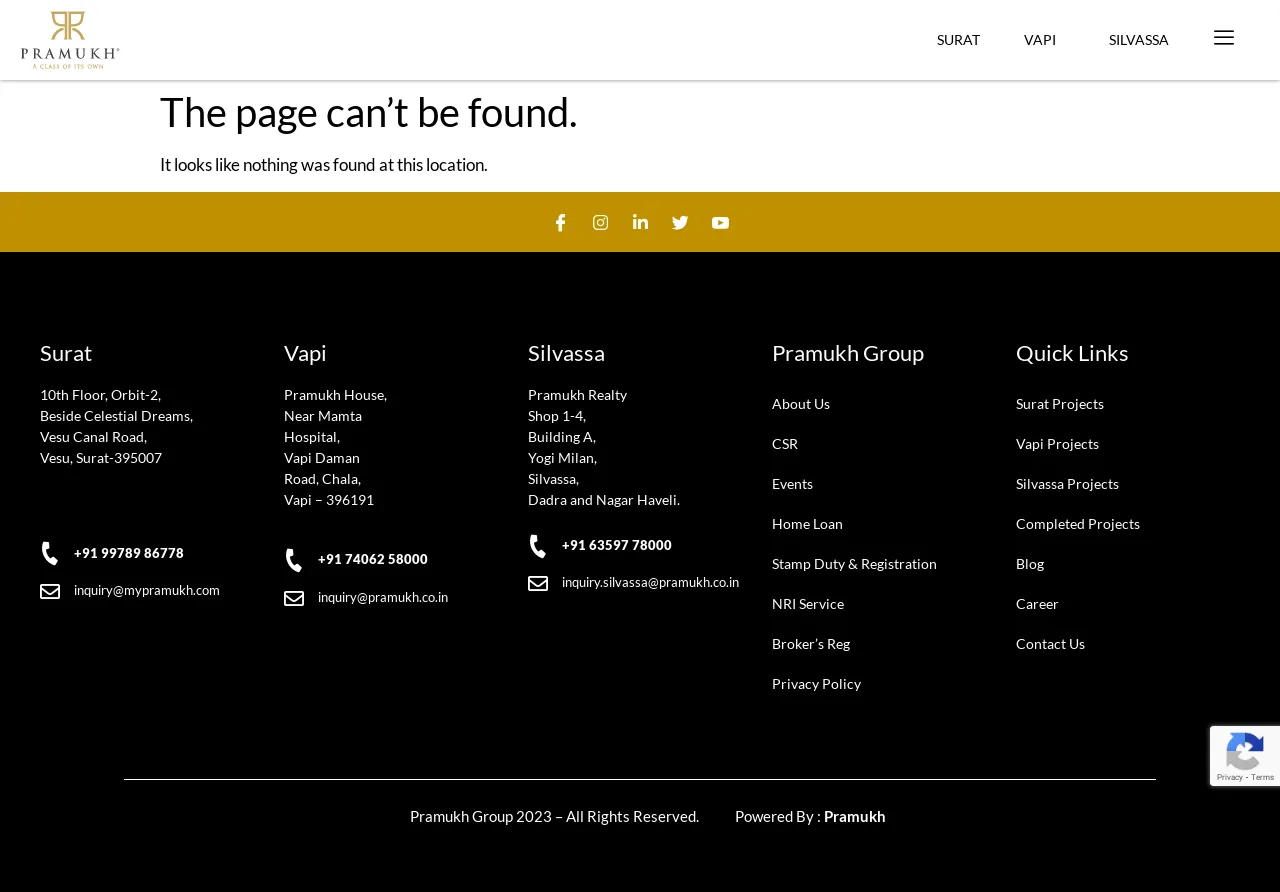Screen dimensions: 1280x892
Task: Select VAPI in the top navigation
Action: pos(1040,40)
